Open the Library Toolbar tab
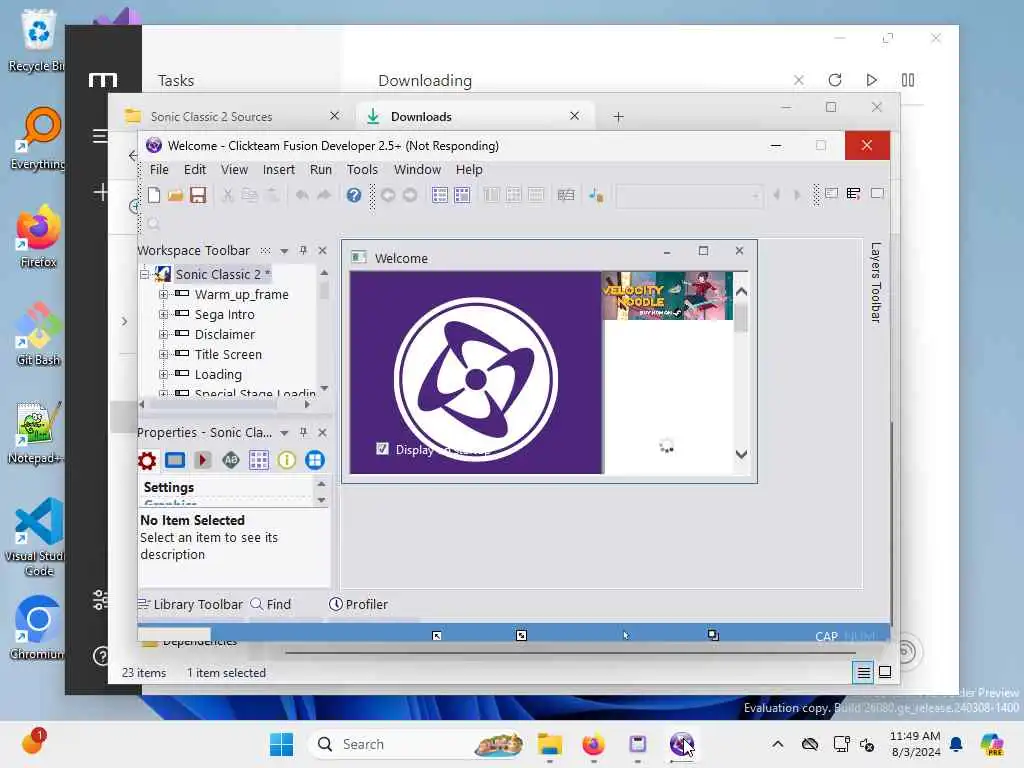Screen dimensions: 1024x768 click(x=190, y=604)
